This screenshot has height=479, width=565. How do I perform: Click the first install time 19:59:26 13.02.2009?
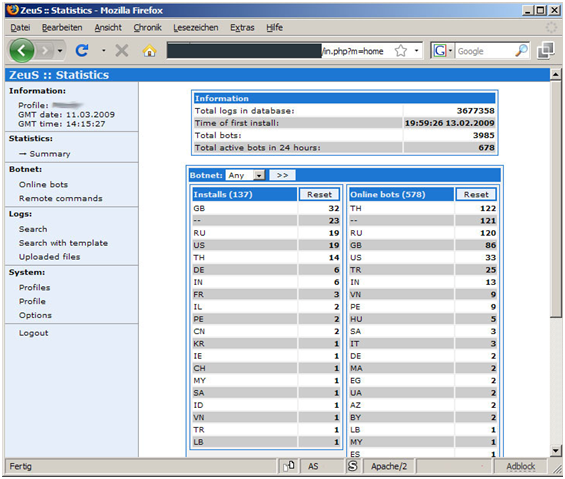(x=449, y=123)
